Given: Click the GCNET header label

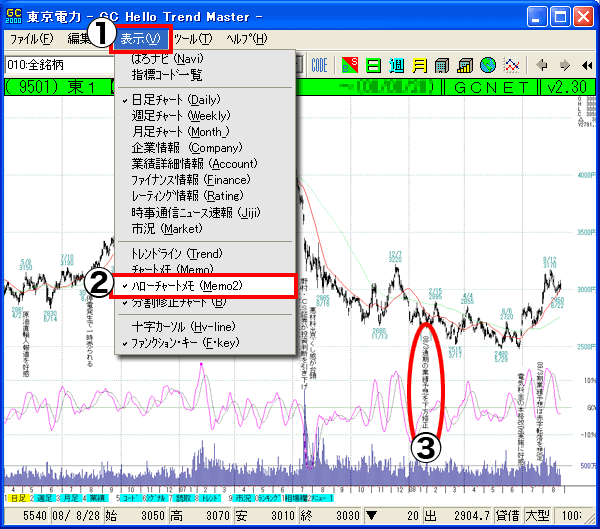Looking at the screenshot, I should tap(491, 87).
